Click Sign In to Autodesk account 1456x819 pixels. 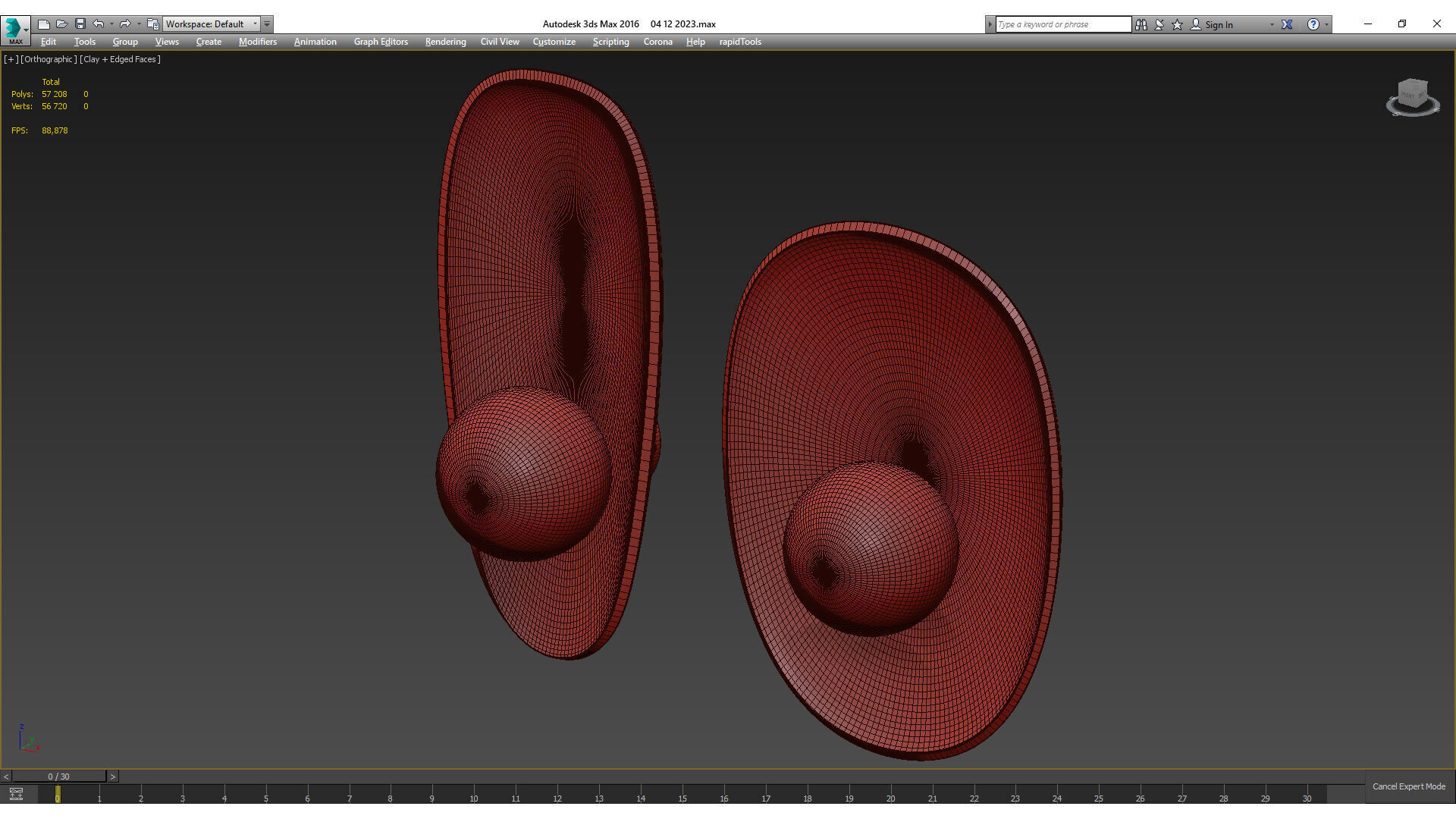click(1212, 24)
